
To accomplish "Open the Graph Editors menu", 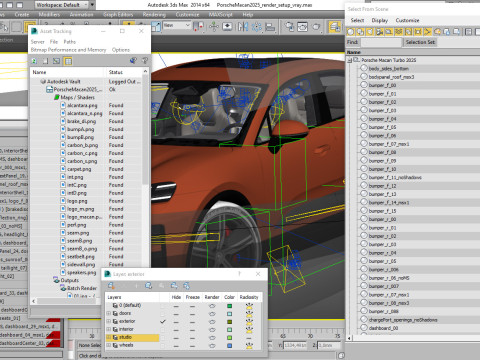I will pyautogui.click(x=118, y=15).
